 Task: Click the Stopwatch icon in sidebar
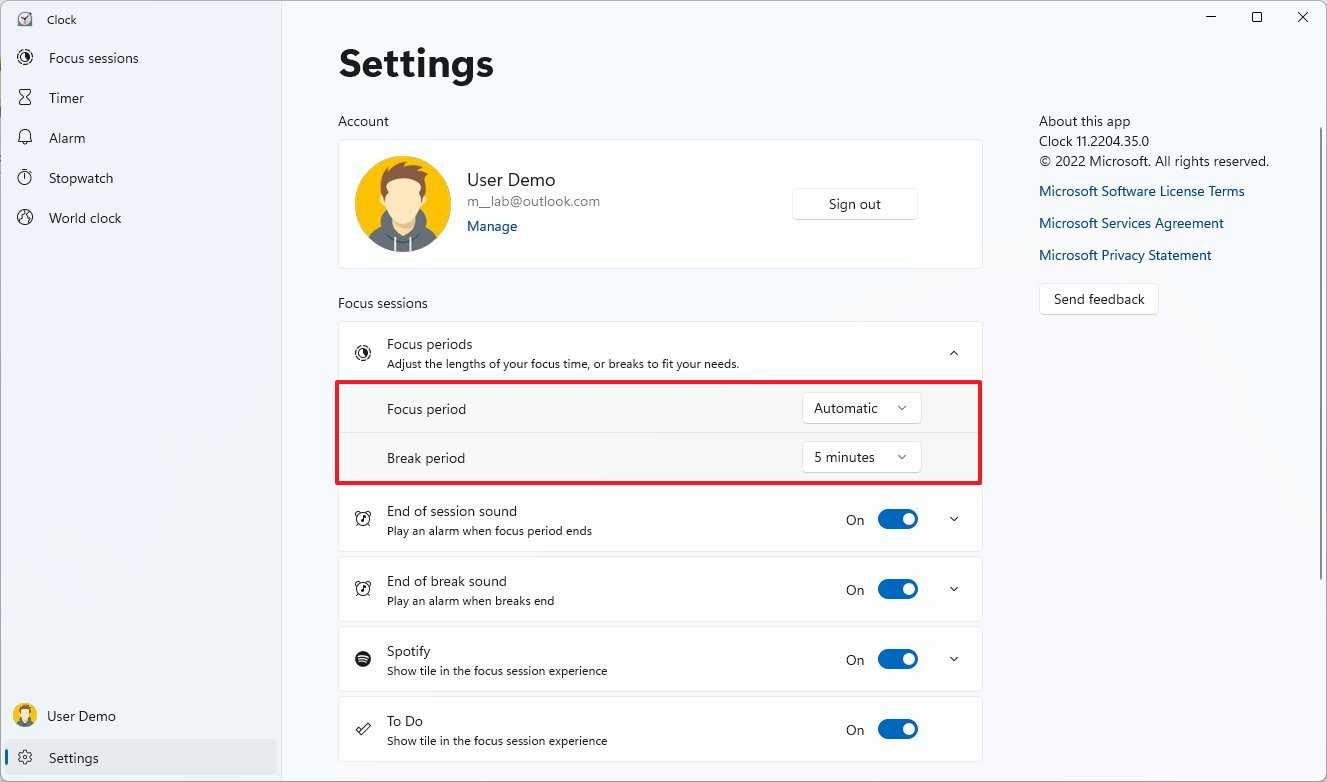(x=25, y=178)
